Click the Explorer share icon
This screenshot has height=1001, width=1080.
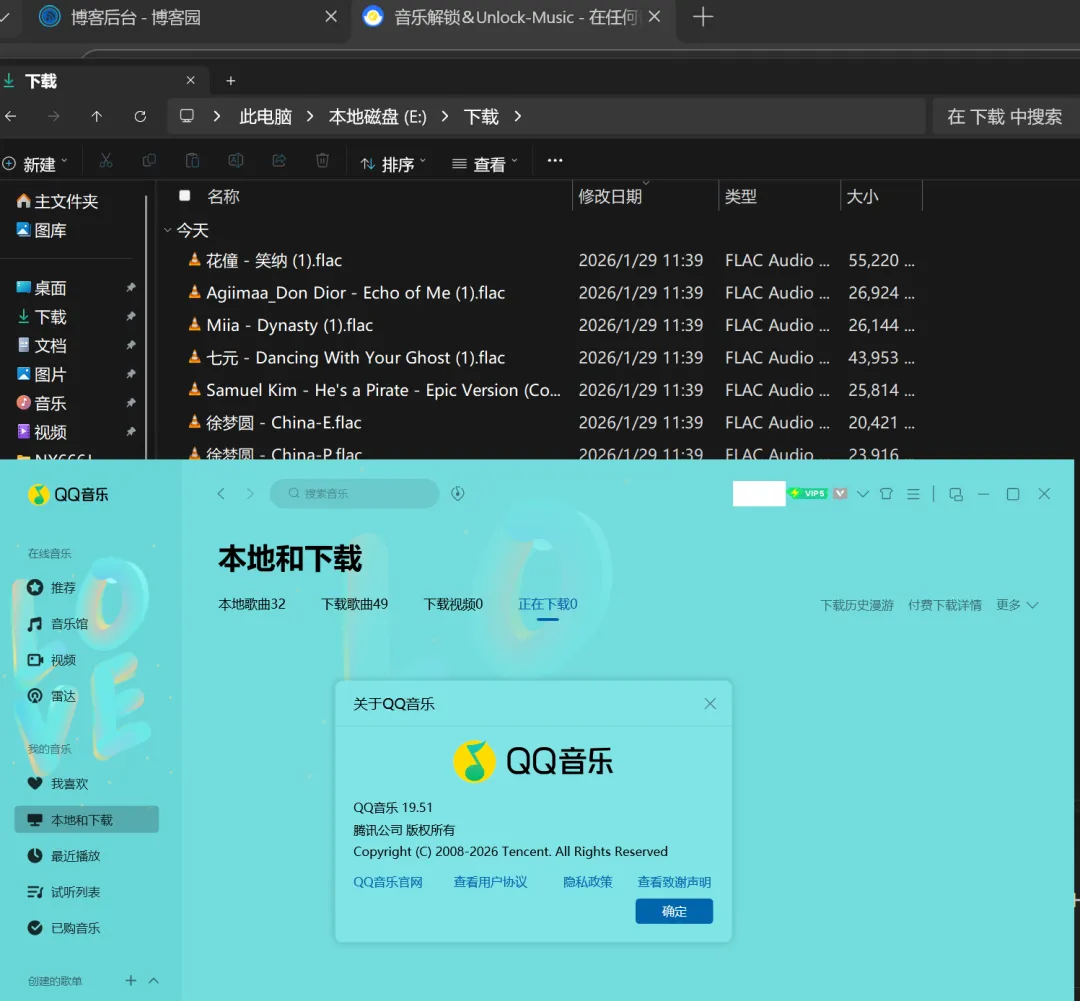point(279,161)
